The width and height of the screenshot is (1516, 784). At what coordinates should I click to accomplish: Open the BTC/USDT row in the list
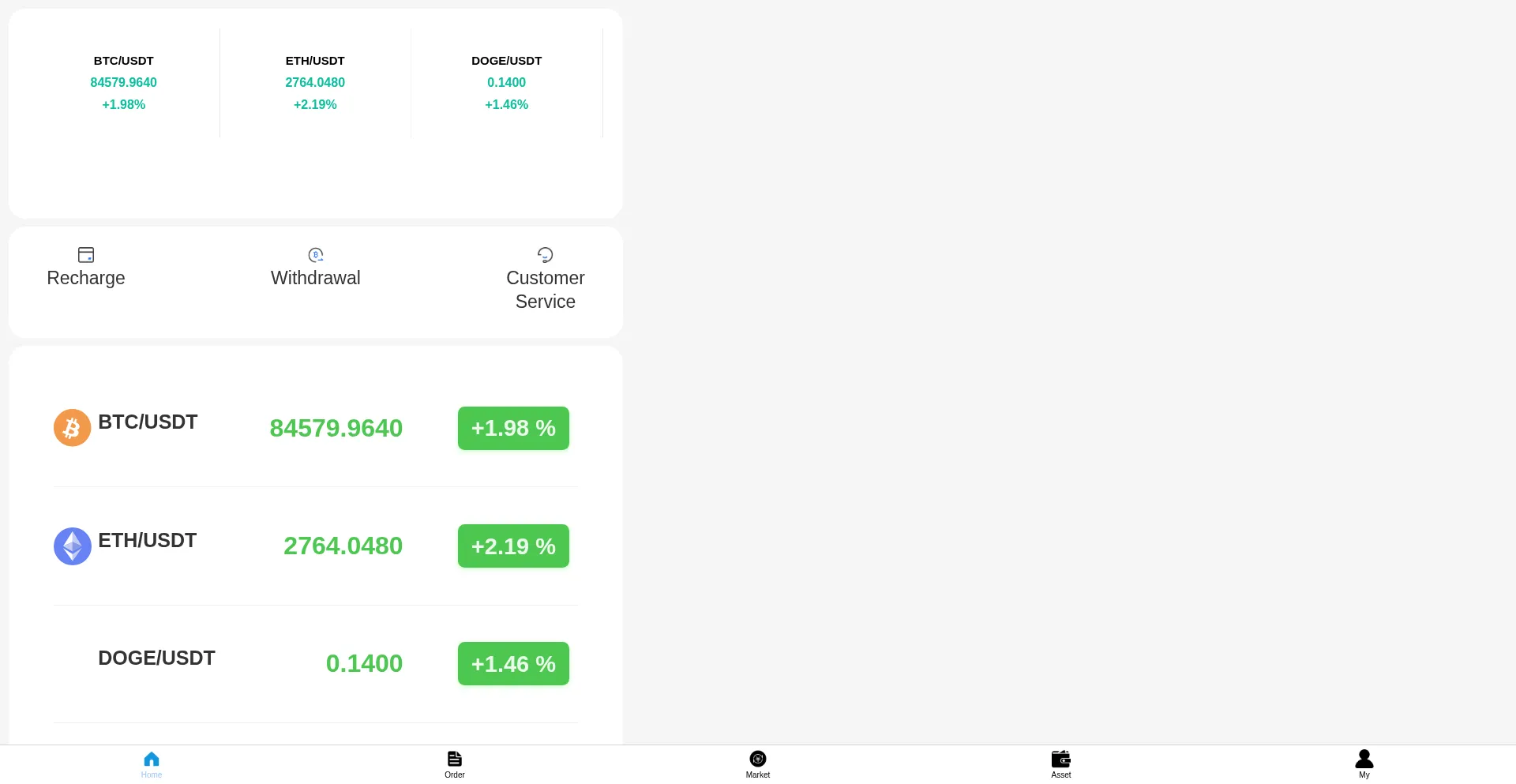(x=148, y=422)
